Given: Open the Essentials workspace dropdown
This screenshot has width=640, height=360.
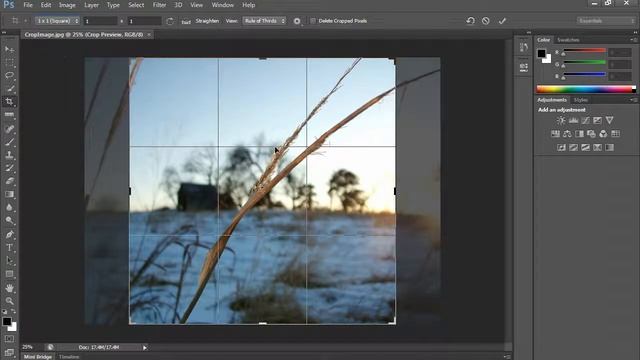Looking at the screenshot, I should [606, 20].
